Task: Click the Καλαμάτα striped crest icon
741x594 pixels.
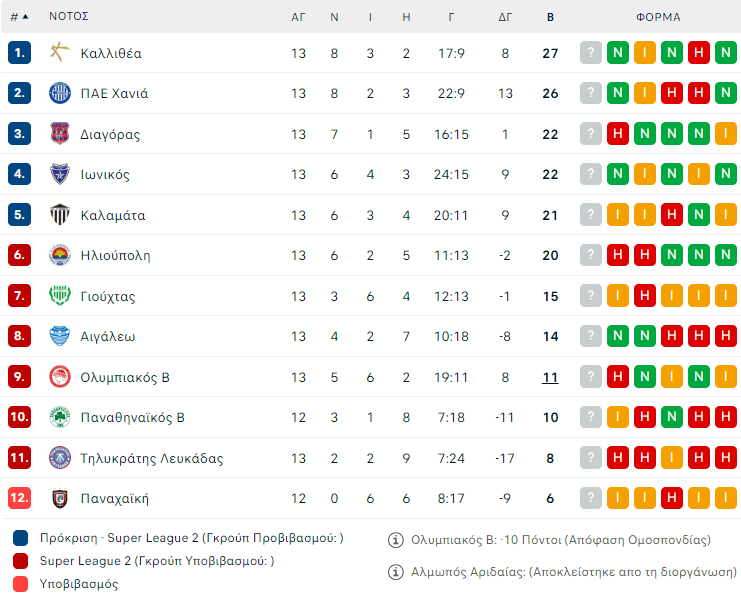Action: pyautogui.click(x=60, y=215)
